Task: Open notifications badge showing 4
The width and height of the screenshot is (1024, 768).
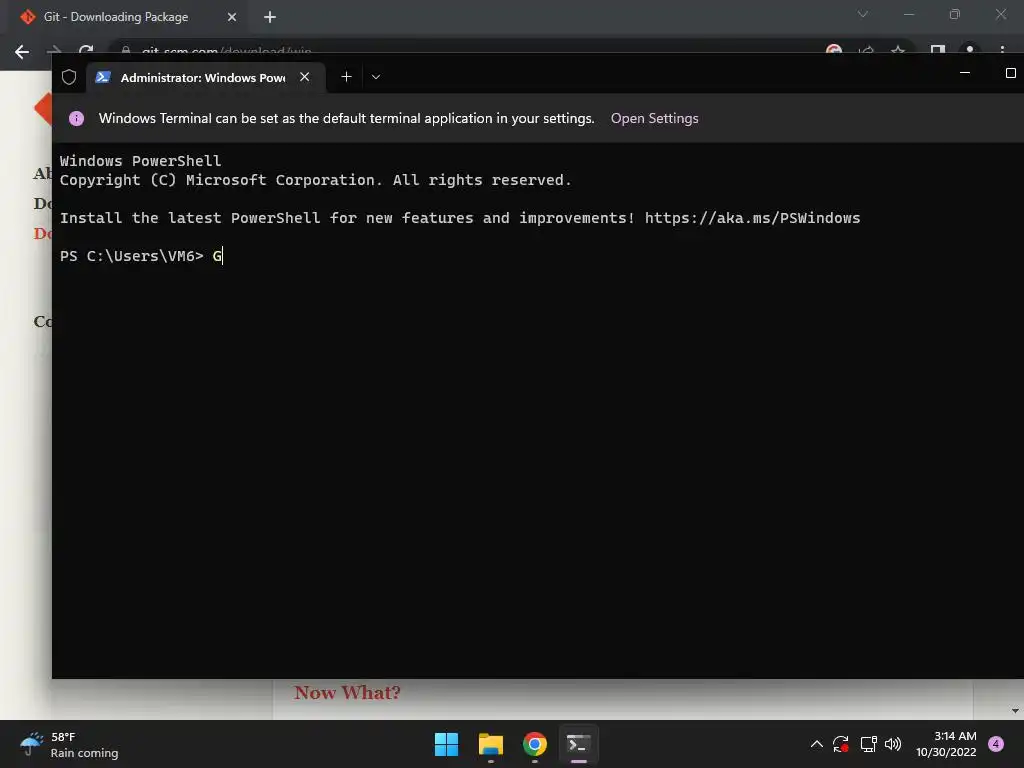Action: pyautogui.click(x=996, y=744)
